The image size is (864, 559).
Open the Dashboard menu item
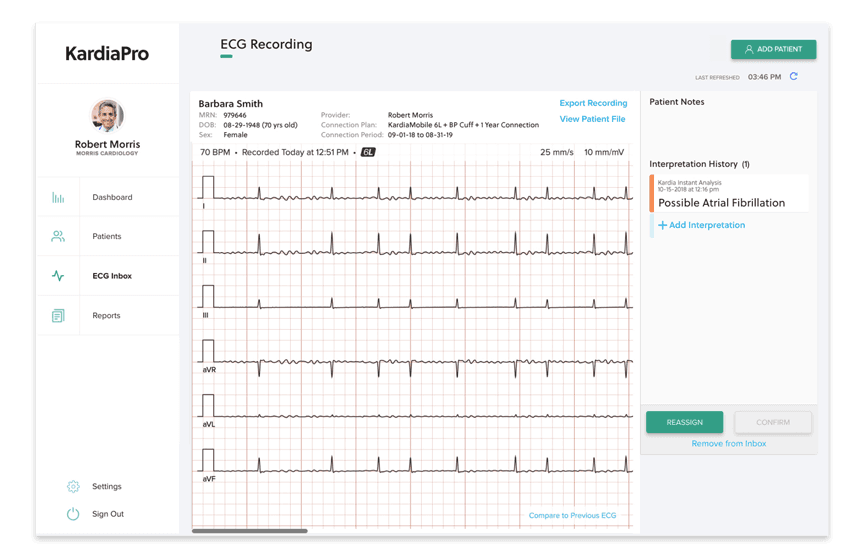(112, 198)
